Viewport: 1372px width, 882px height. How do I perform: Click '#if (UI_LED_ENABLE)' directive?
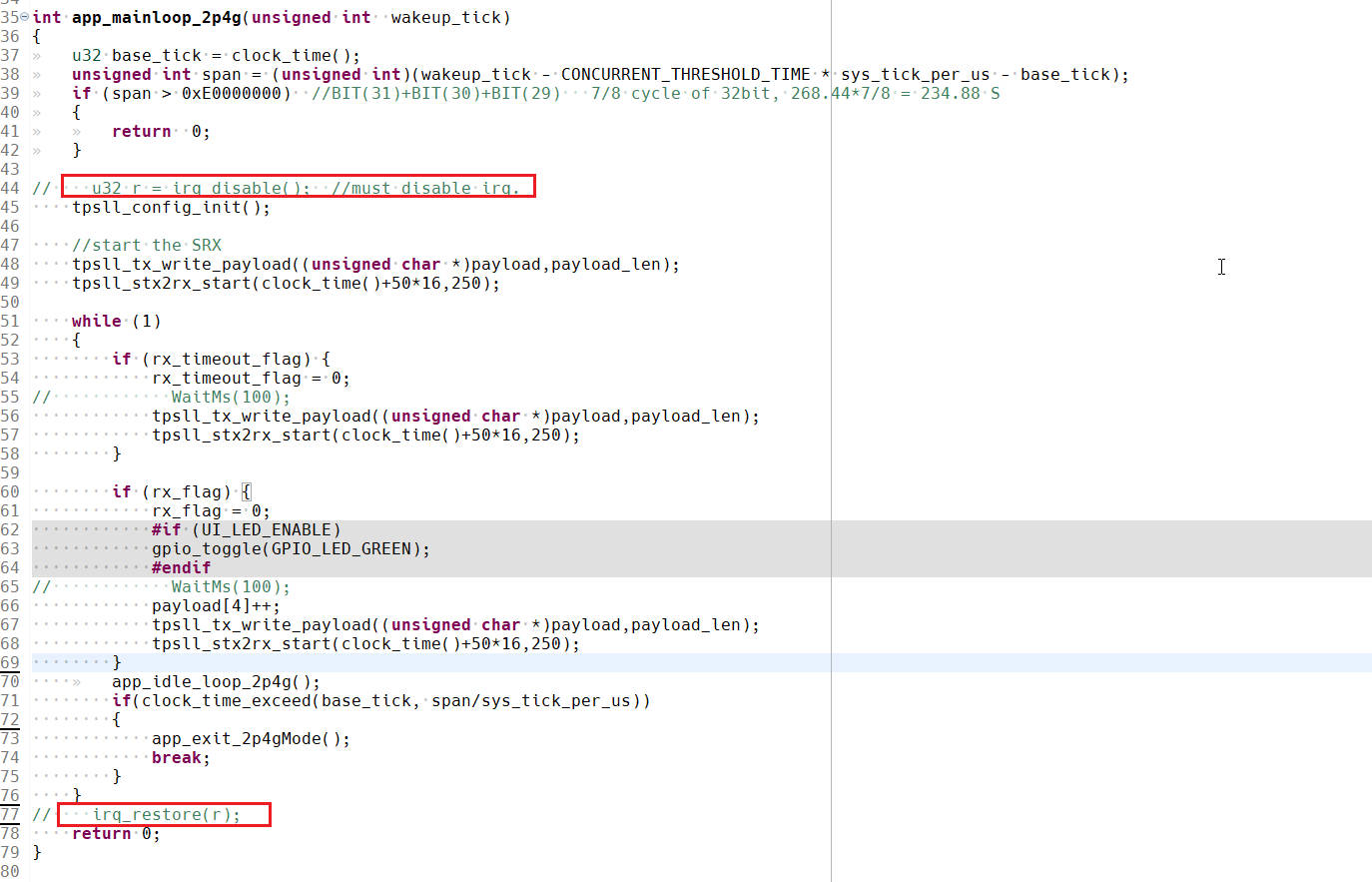click(246, 530)
